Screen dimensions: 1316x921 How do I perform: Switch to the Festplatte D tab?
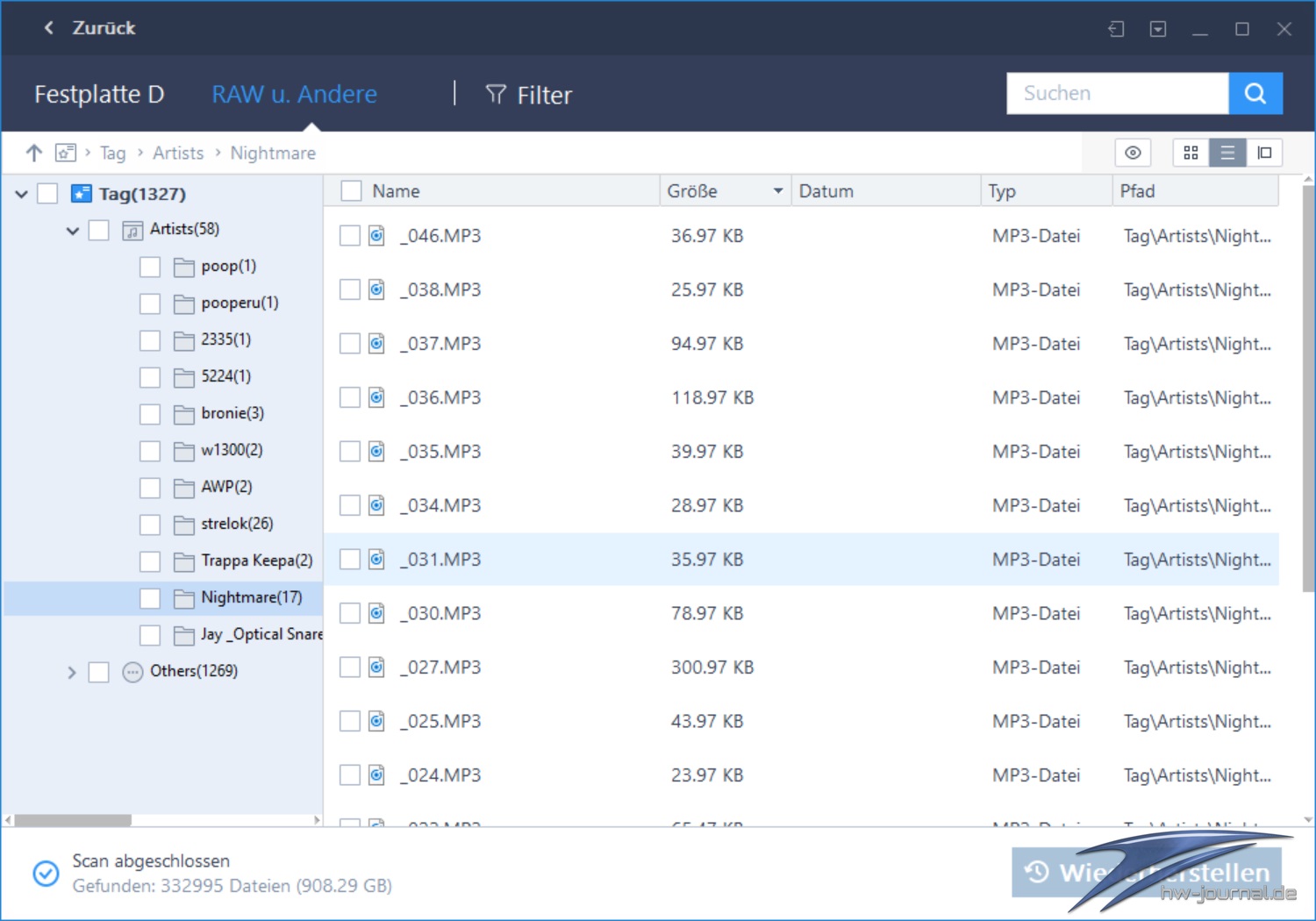pos(99,95)
